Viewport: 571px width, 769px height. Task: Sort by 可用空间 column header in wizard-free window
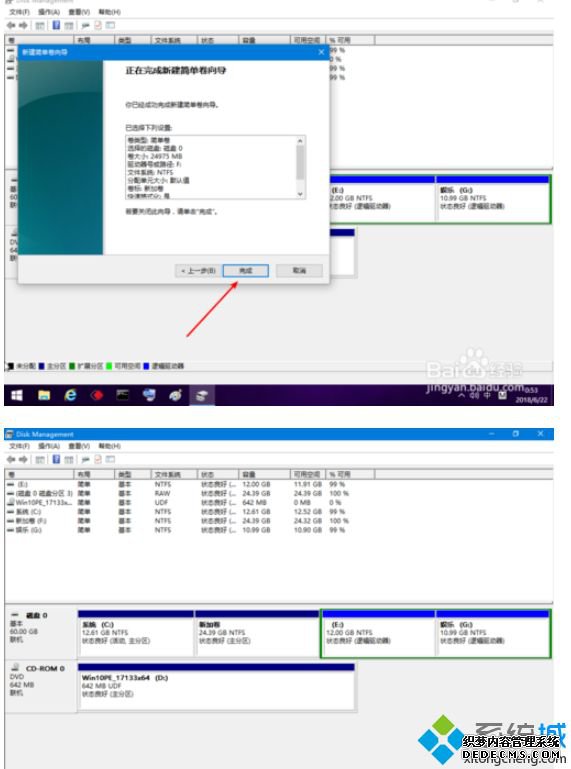coord(308,474)
